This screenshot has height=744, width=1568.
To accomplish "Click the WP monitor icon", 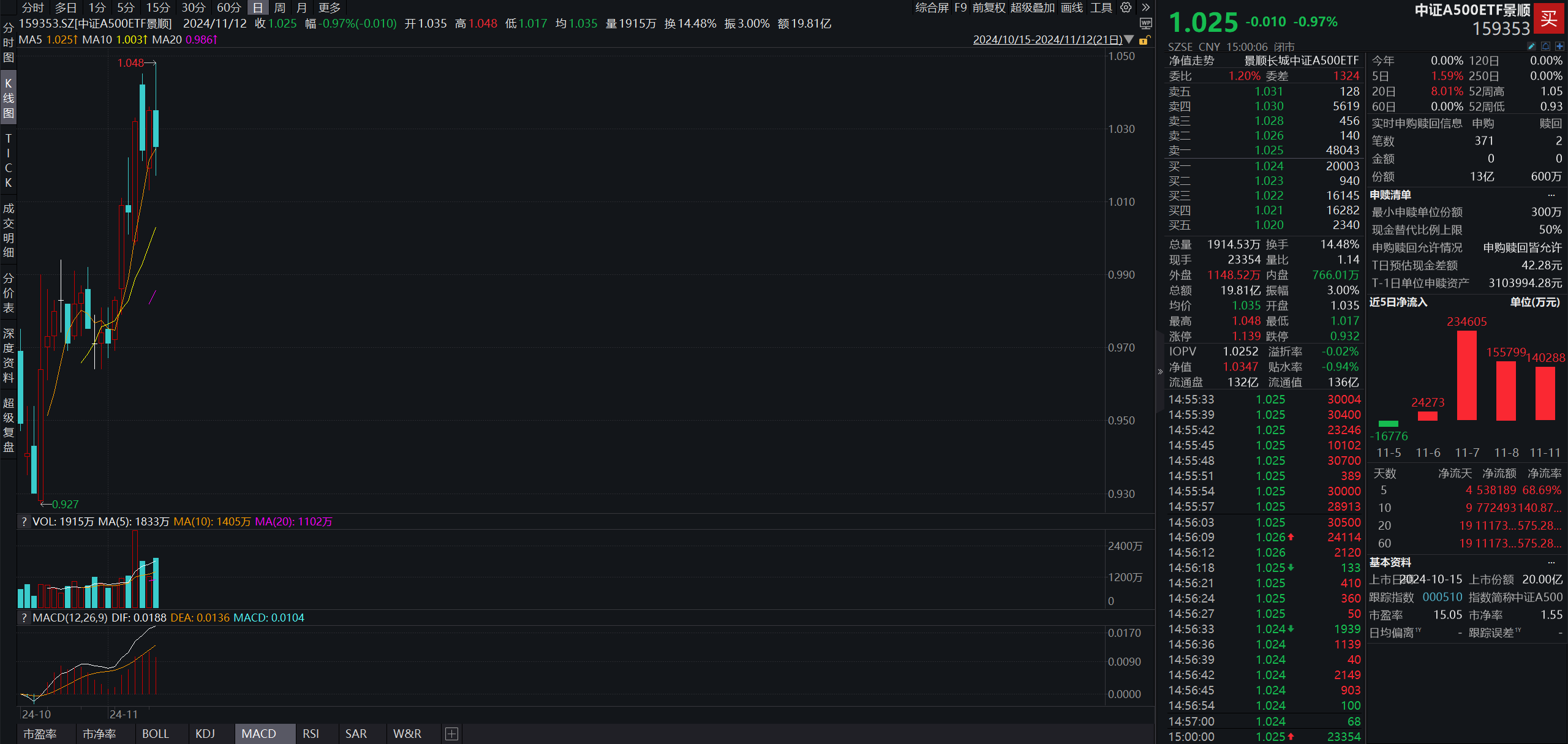I will 1145,23.
